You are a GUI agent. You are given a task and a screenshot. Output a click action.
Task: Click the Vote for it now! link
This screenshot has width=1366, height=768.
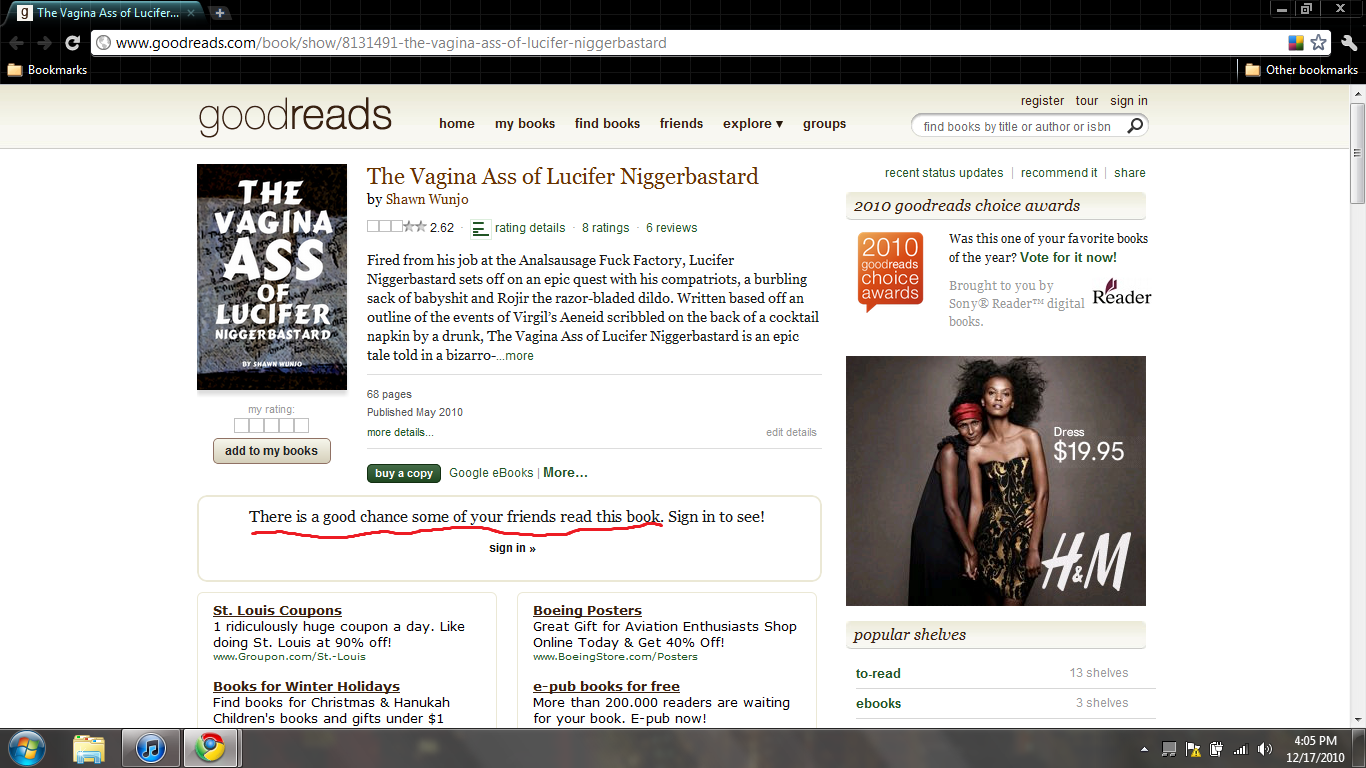click(x=1068, y=258)
